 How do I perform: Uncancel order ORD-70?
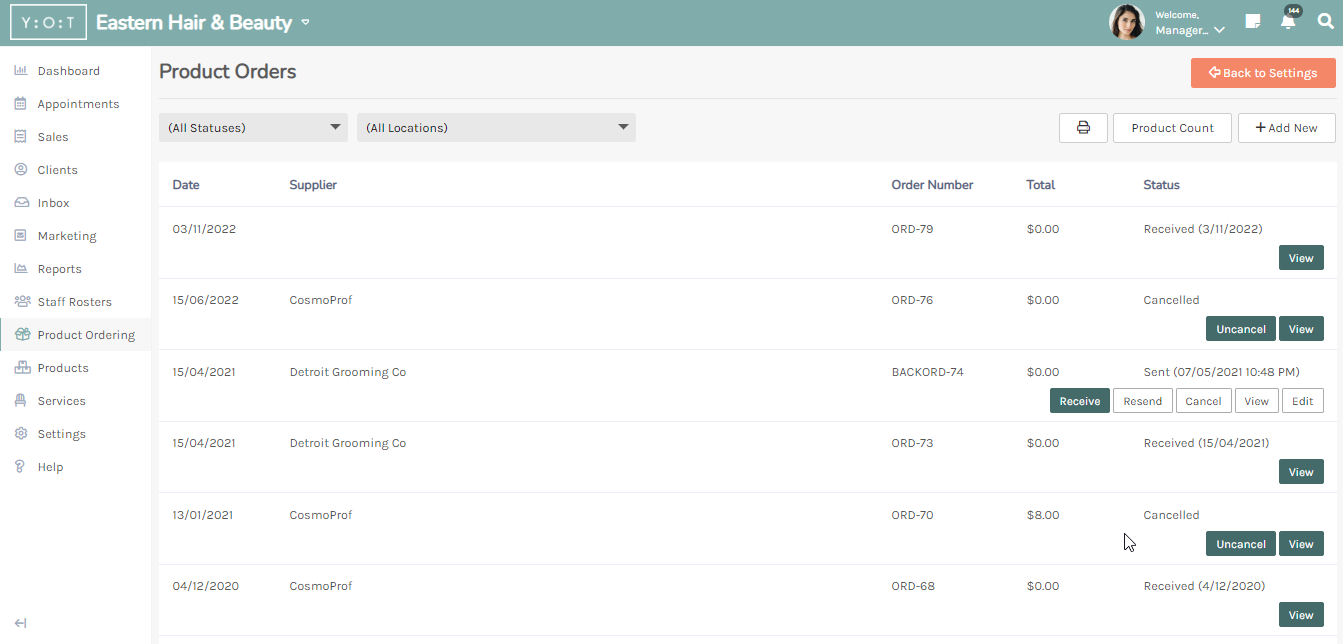coord(1241,544)
